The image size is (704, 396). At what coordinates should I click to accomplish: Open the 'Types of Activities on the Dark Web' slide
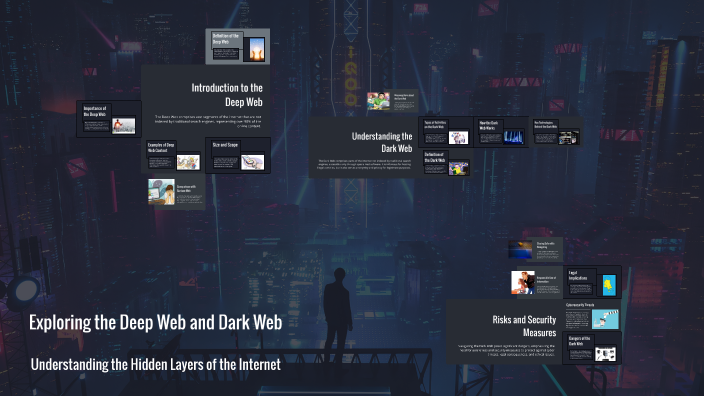coord(446,132)
